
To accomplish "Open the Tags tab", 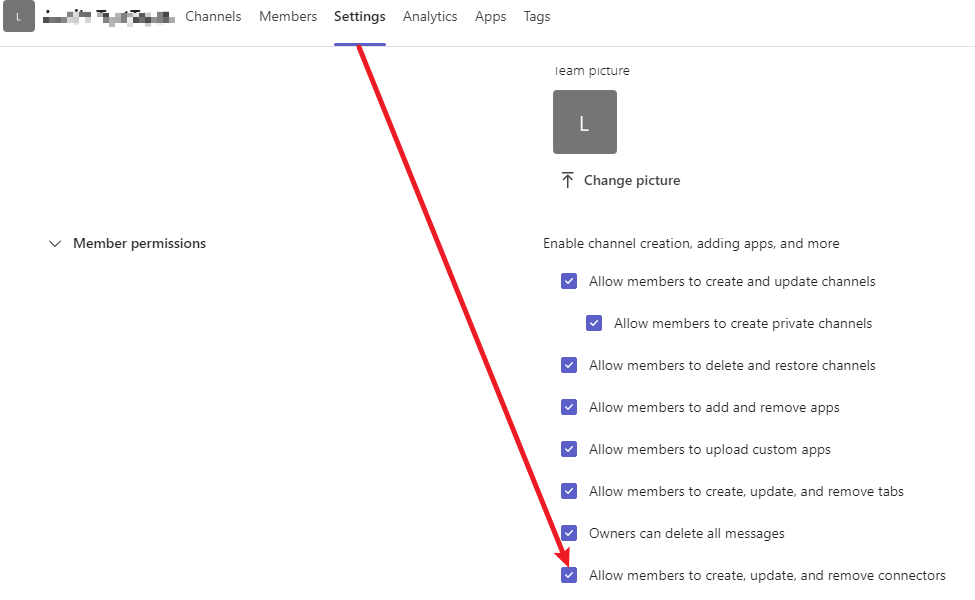I will click(537, 17).
